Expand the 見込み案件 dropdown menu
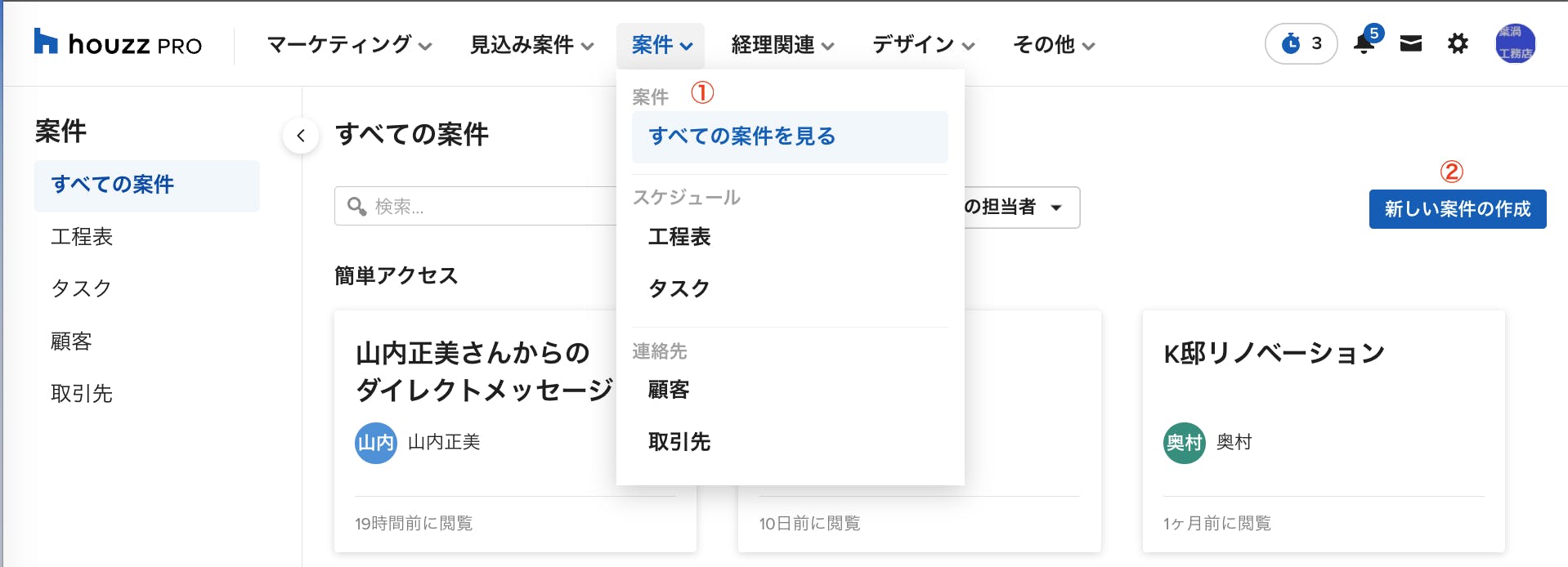This screenshot has height=567, width=1568. point(531,45)
